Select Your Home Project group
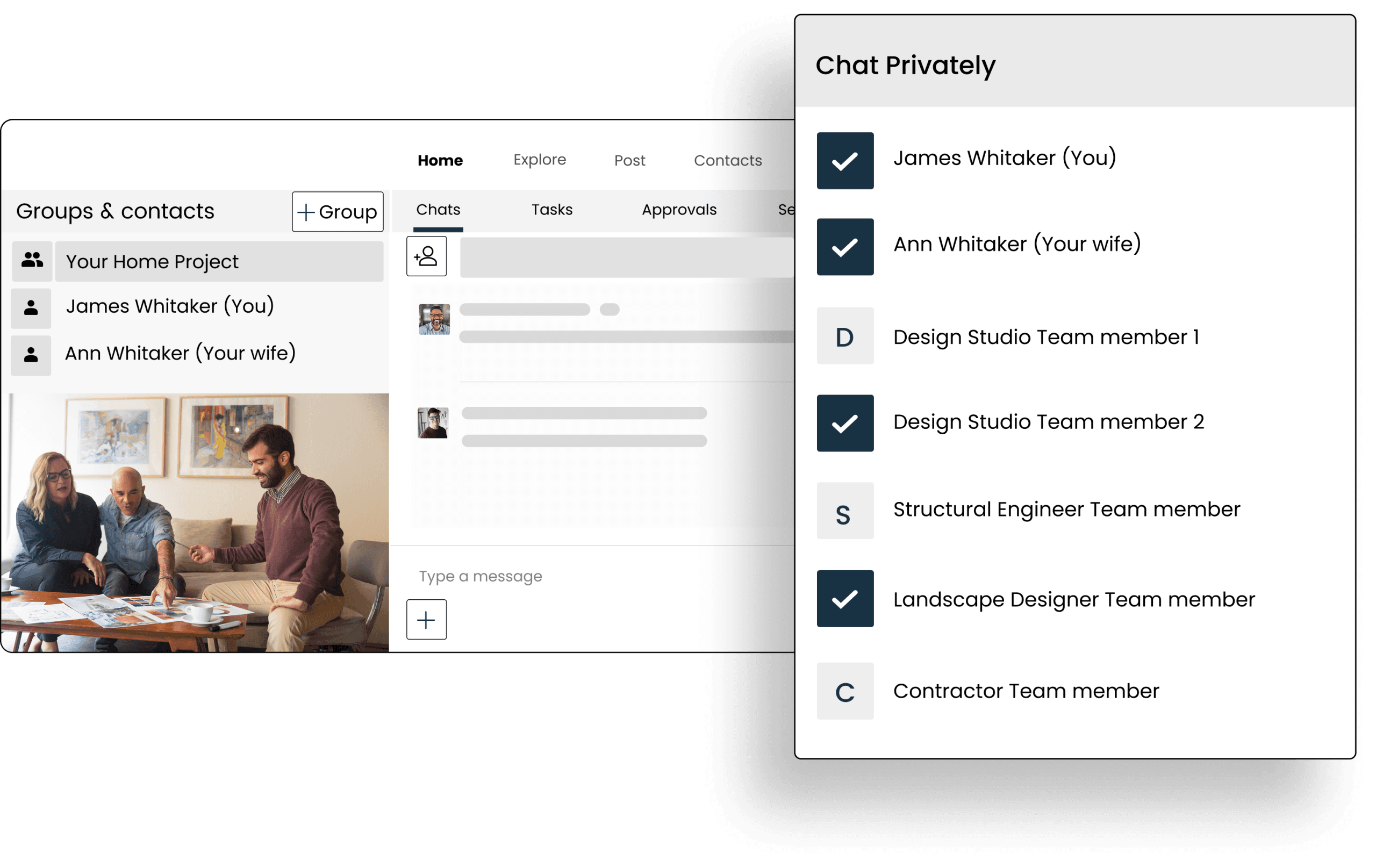This screenshot has height=868, width=1376. tap(219, 261)
